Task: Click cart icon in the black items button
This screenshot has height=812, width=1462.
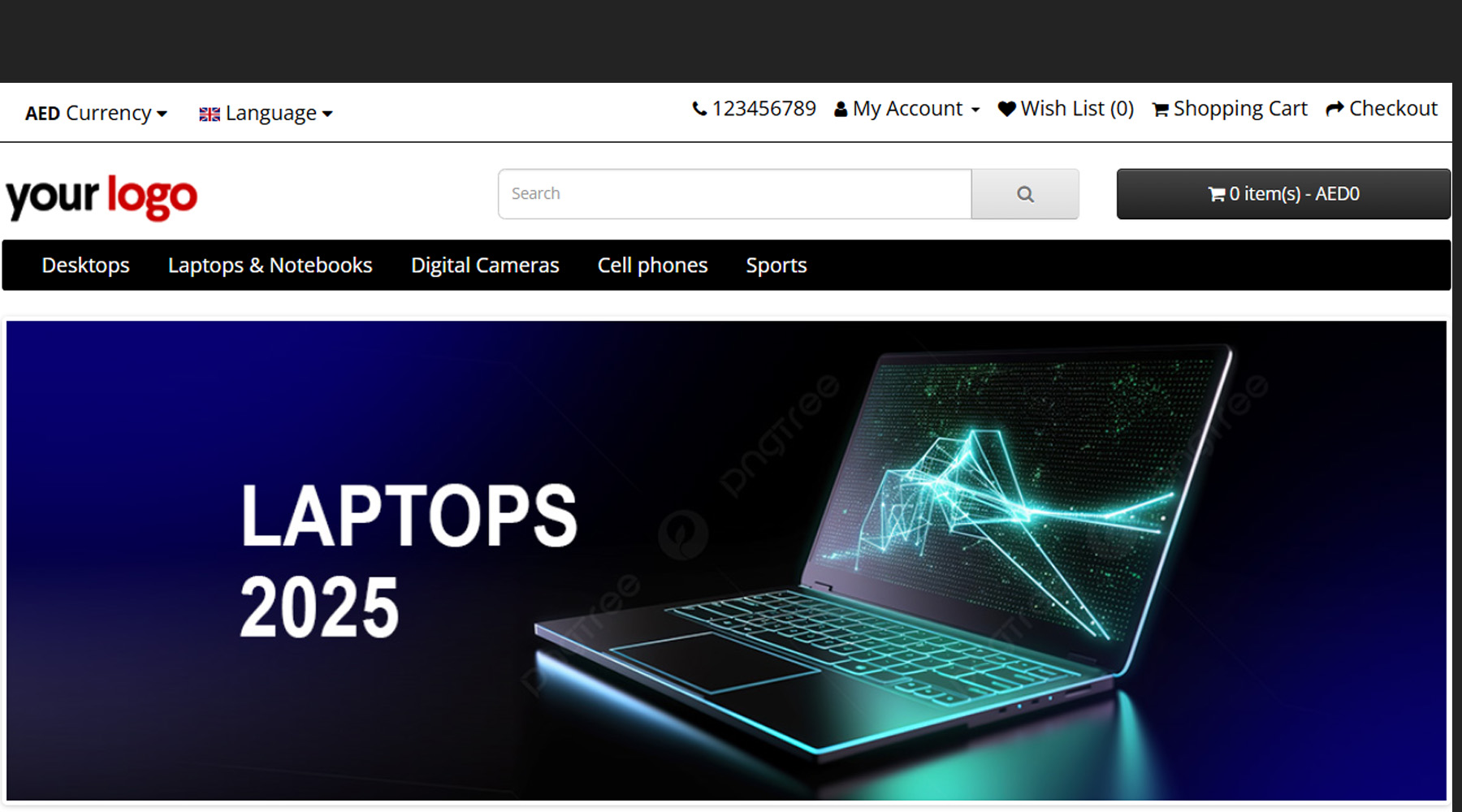Action: coord(1216,194)
